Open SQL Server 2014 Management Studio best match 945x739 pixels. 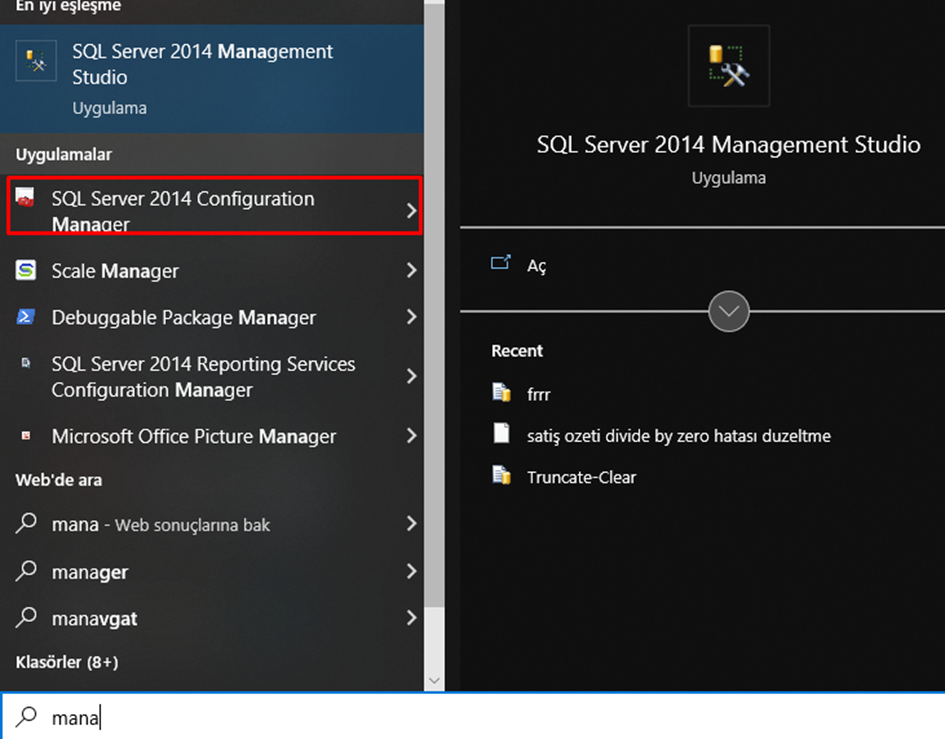coord(212,78)
